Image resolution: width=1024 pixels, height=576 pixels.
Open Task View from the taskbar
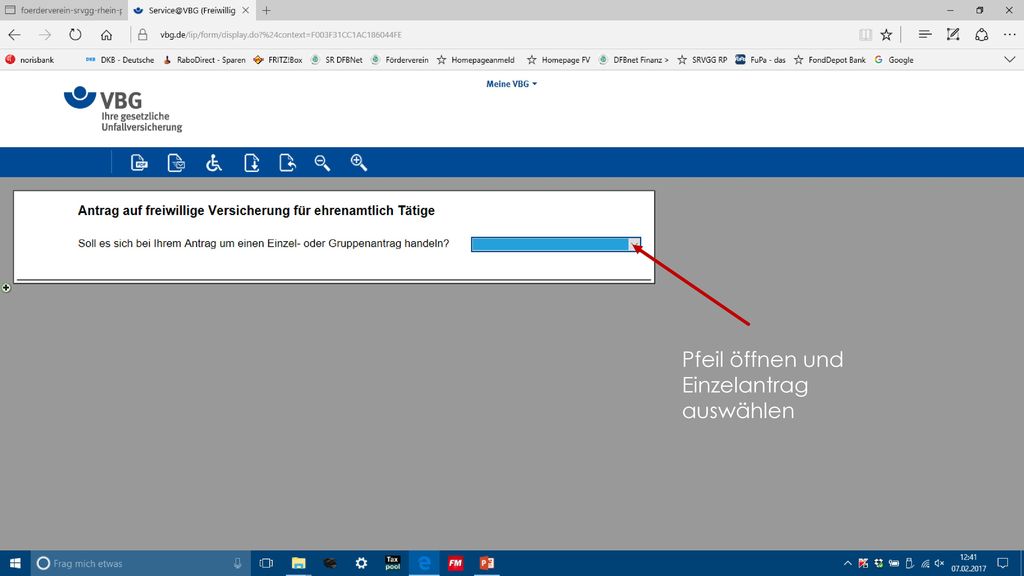tap(266, 563)
